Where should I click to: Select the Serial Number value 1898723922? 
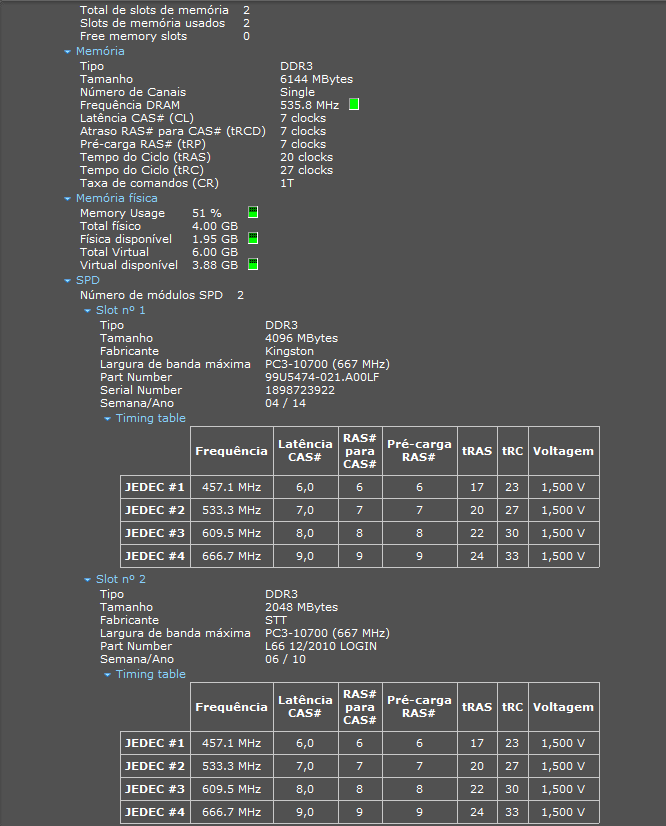pyautogui.click(x=300, y=390)
